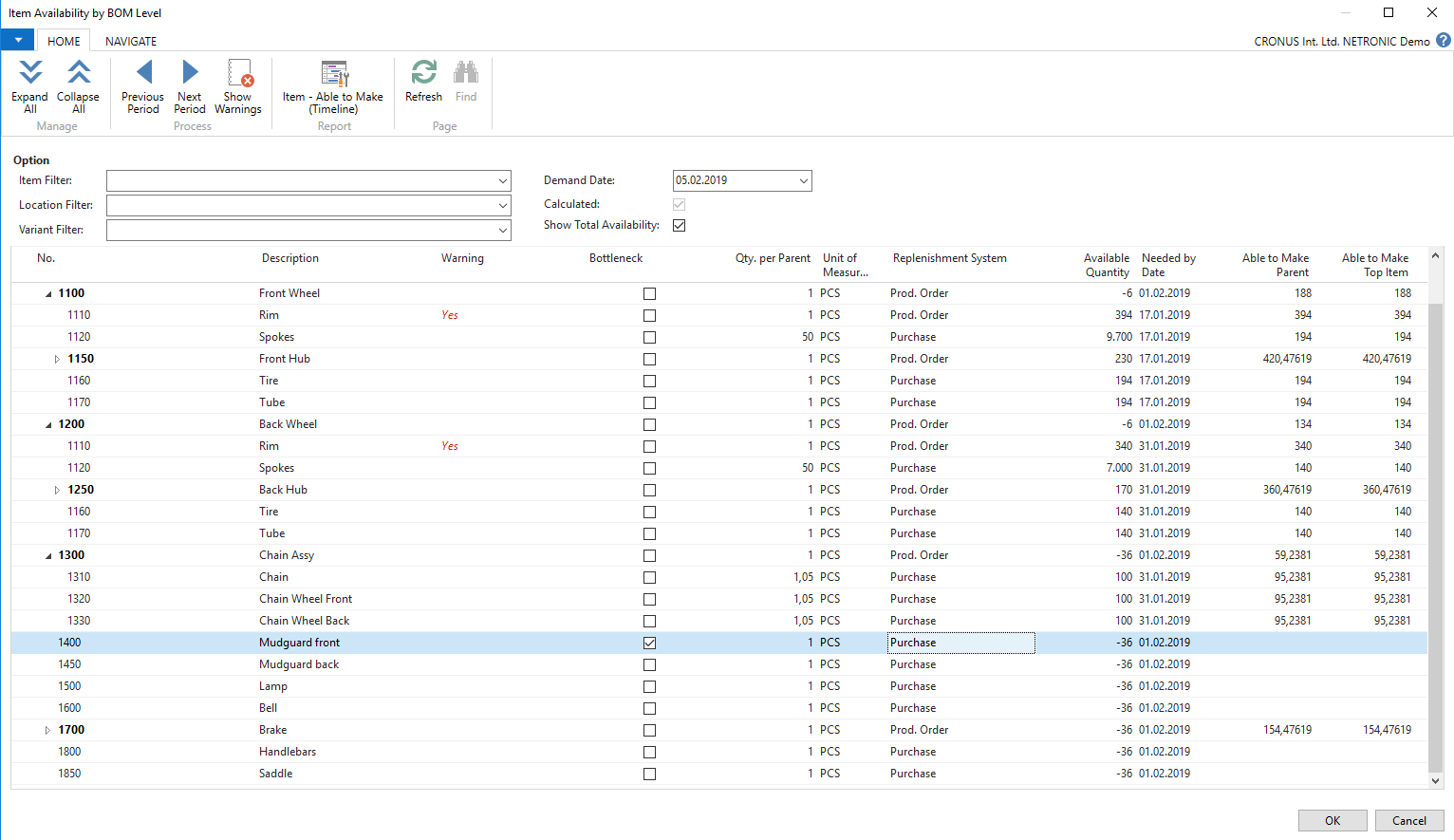Switch to the NAVIGATE tab
This screenshot has height=840, width=1454.
pyautogui.click(x=130, y=41)
